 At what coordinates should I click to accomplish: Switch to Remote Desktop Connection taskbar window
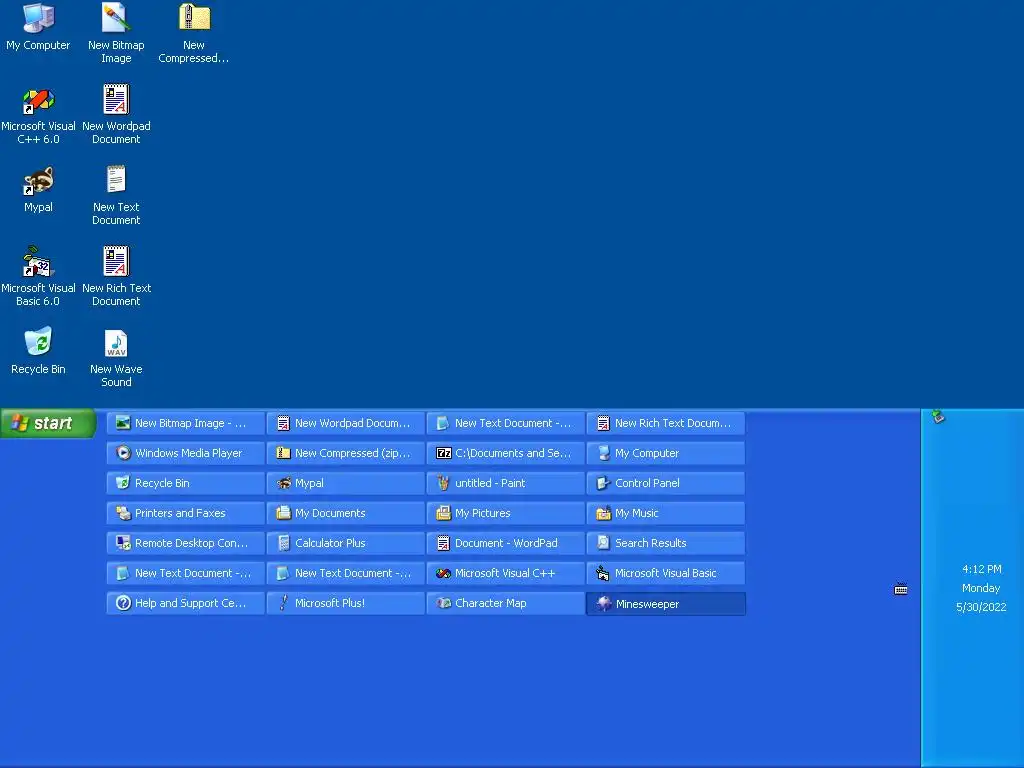point(186,543)
